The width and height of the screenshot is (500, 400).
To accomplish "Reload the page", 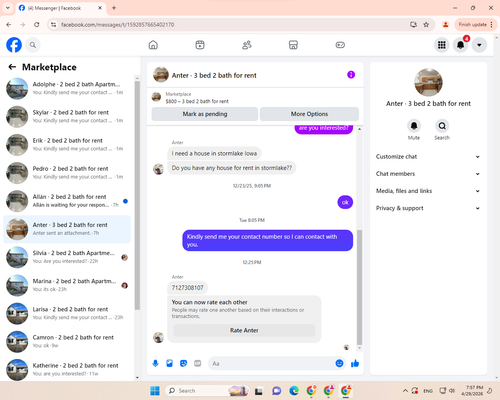I will pyautogui.click(x=37, y=25).
